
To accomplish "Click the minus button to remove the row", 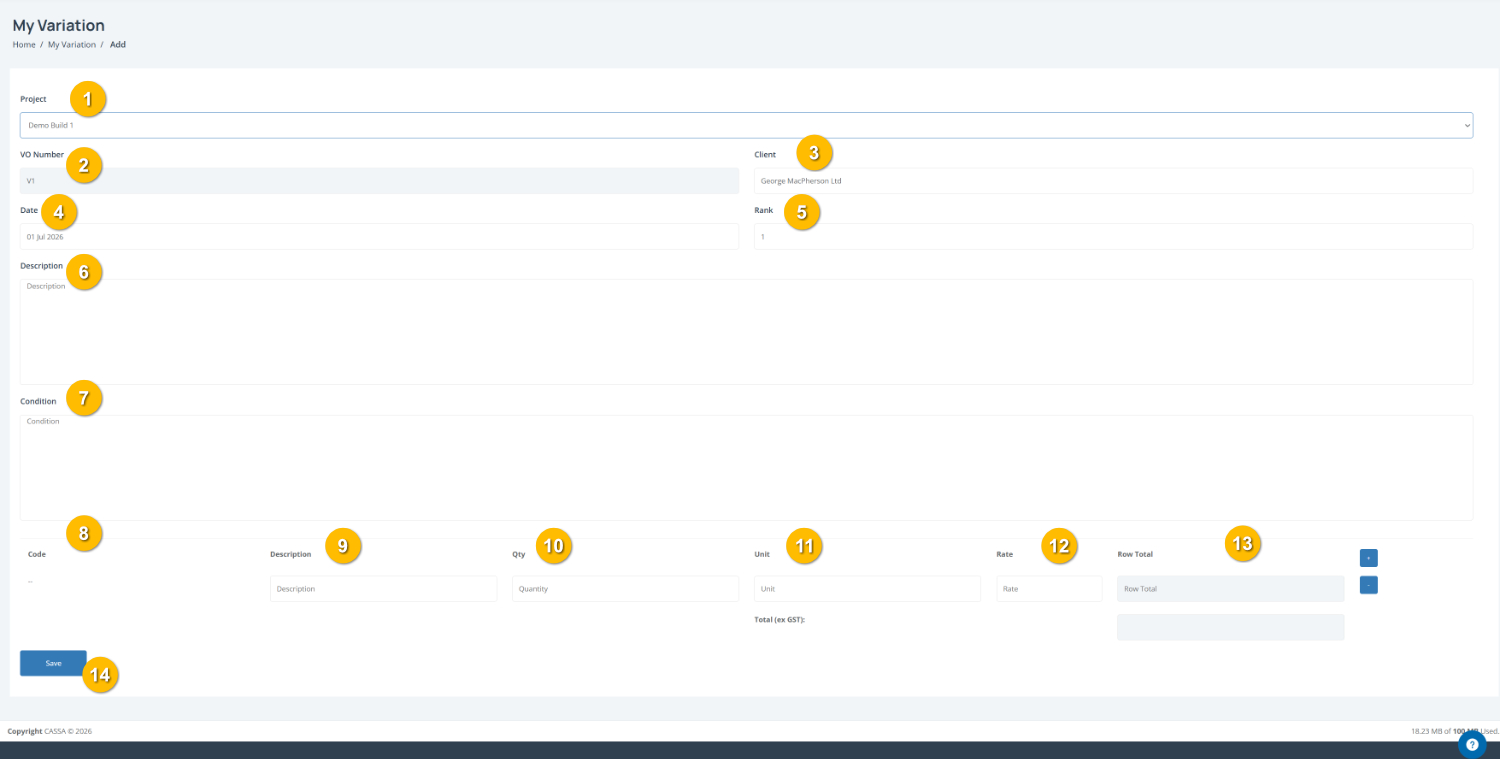I will (1368, 585).
